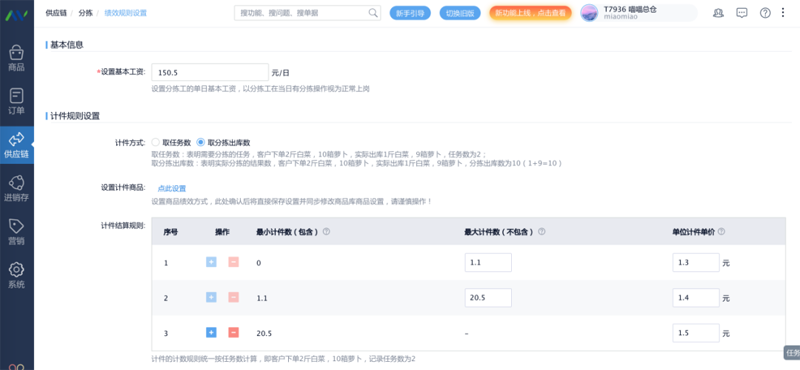Open the customer service headset icon

pos(718,13)
